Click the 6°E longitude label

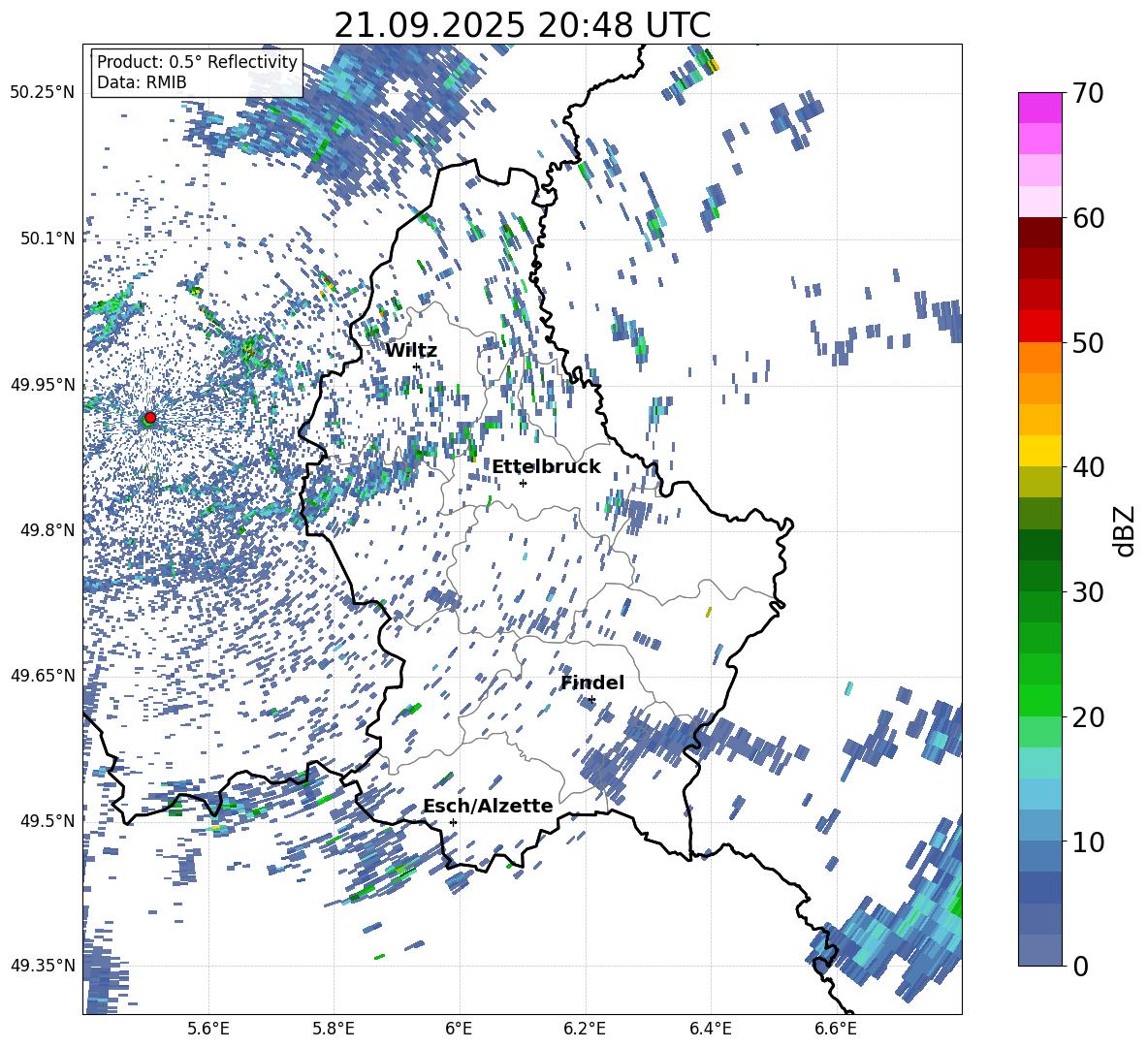click(x=459, y=1029)
